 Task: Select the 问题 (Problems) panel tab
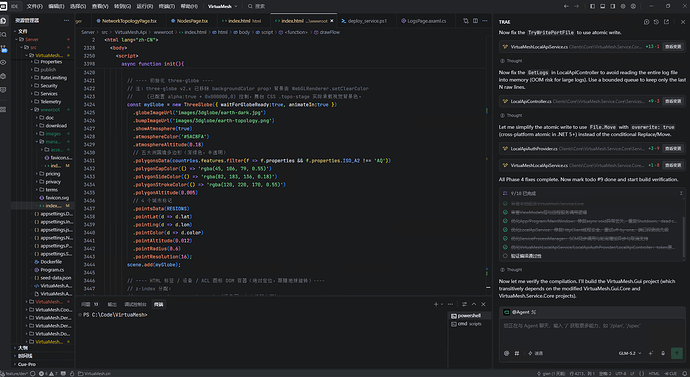(90, 304)
